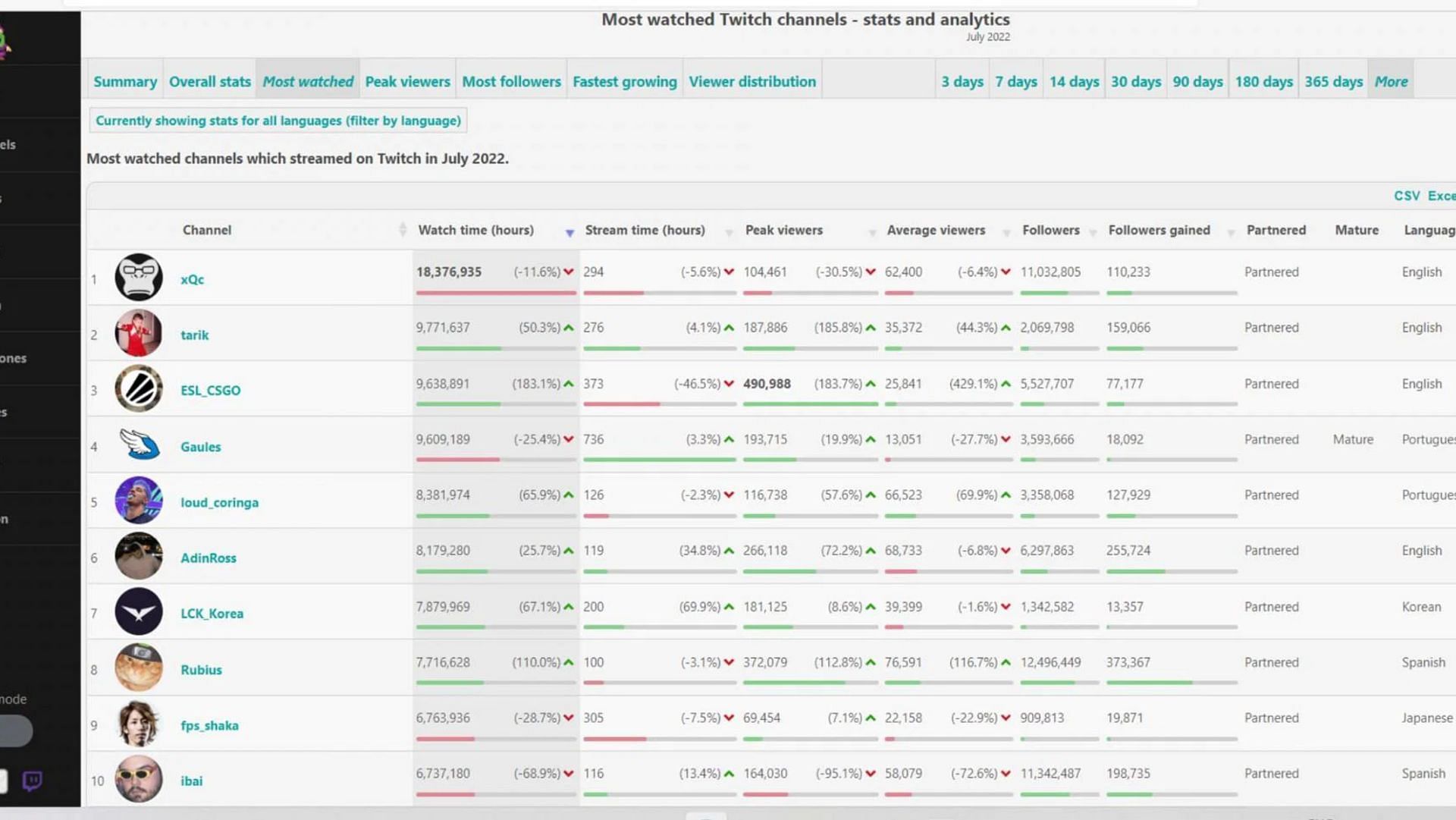
Task: Click ibai's avatar image
Action: (x=139, y=779)
